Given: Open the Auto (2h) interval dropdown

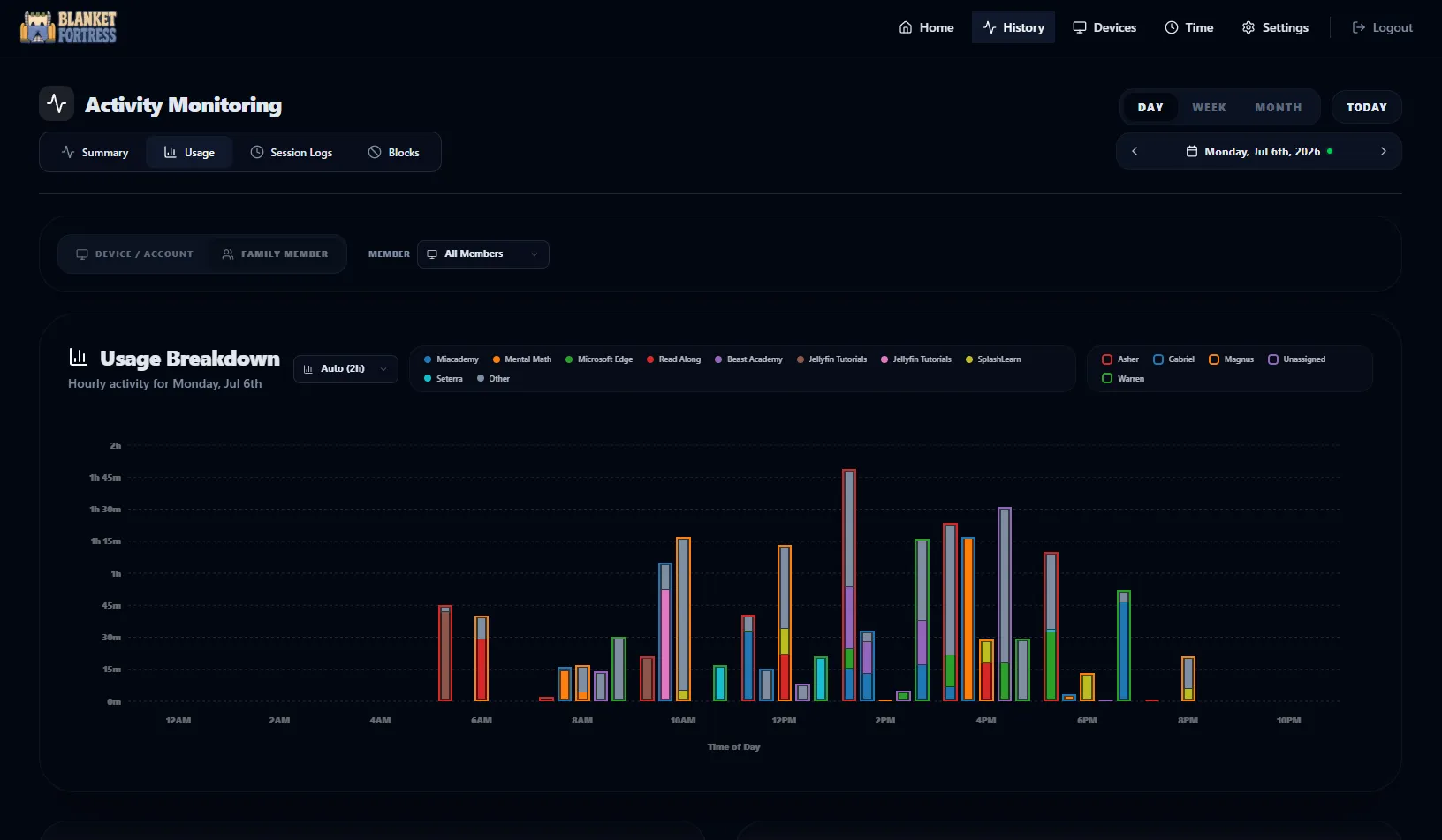Looking at the screenshot, I should pyautogui.click(x=345, y=368).
